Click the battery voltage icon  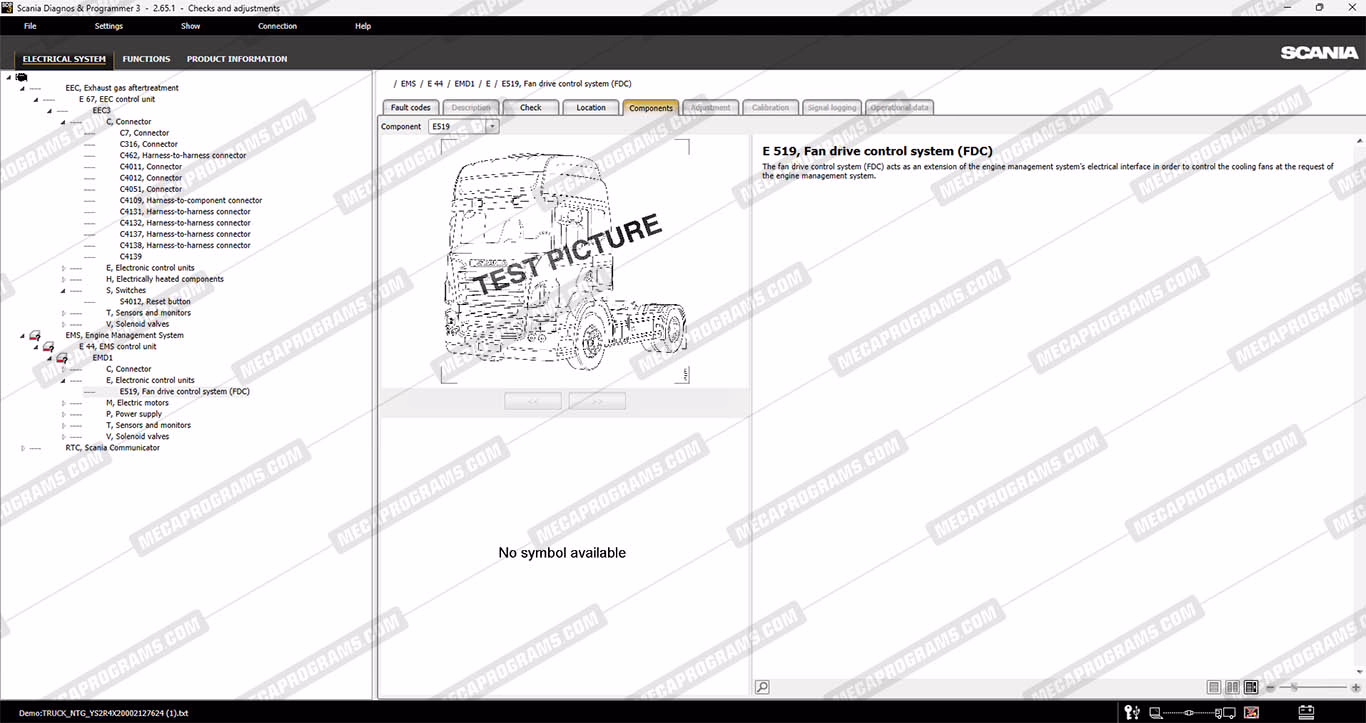(x=1305, y=713)
